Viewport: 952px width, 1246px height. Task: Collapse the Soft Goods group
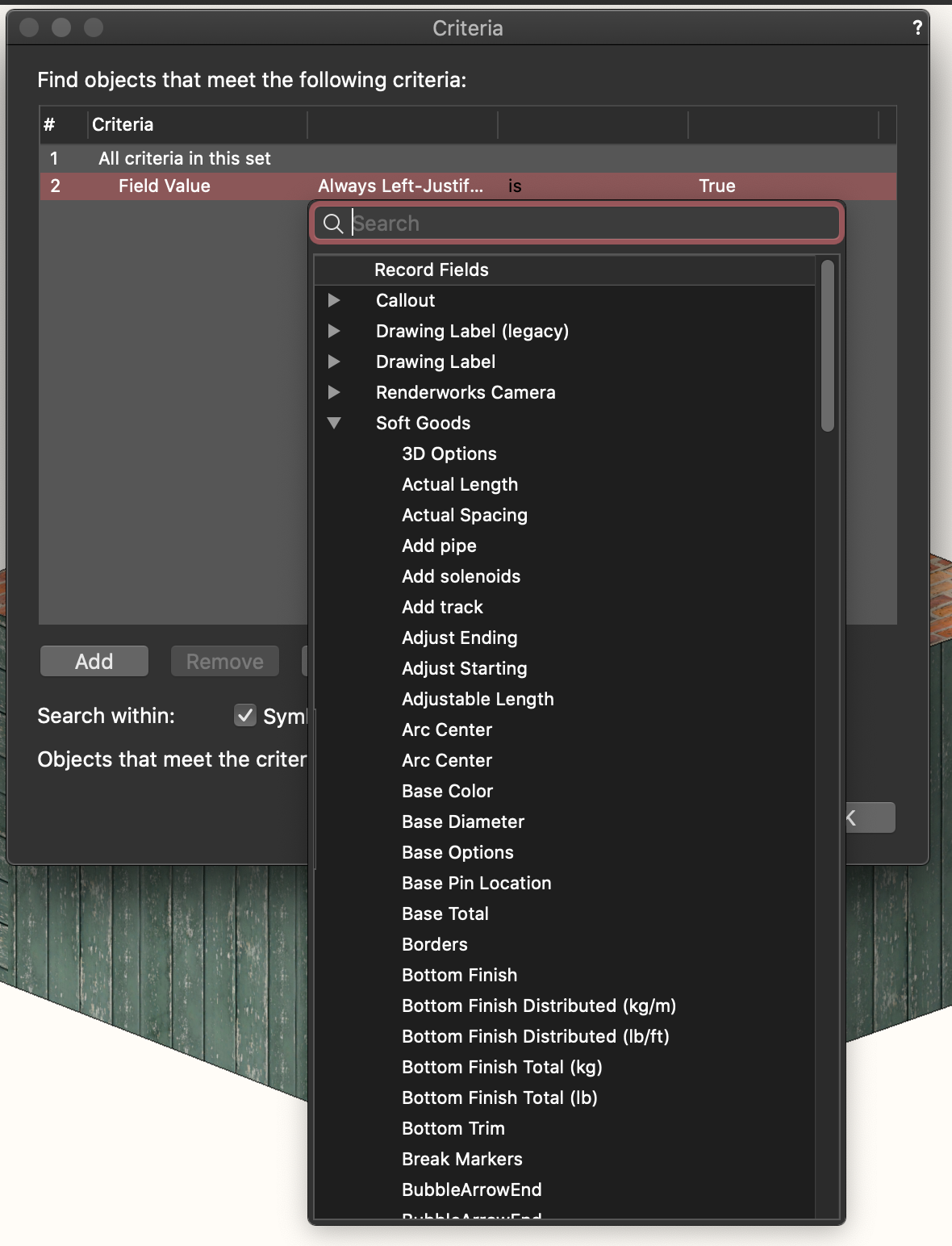pos(334,424)
